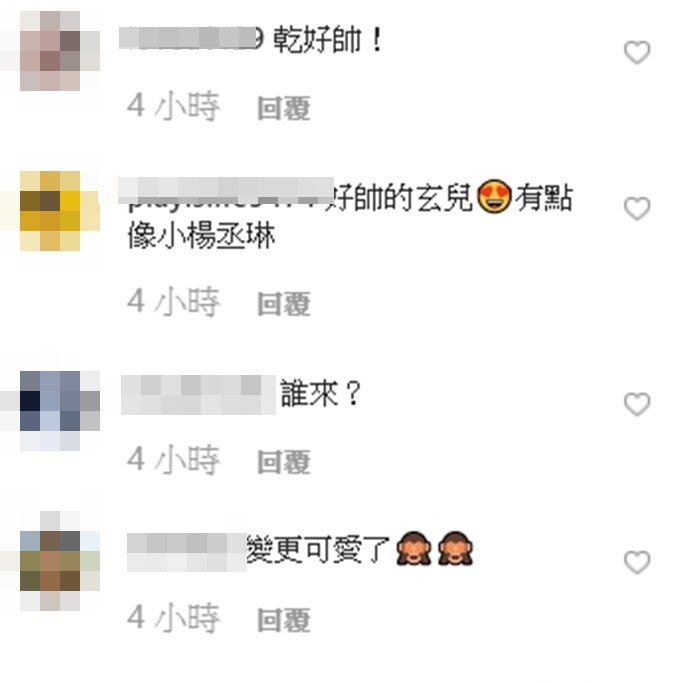Select the blurred username before 變更可愛了
This screenshot has height=684, width=700.
[x=187, y=552]
